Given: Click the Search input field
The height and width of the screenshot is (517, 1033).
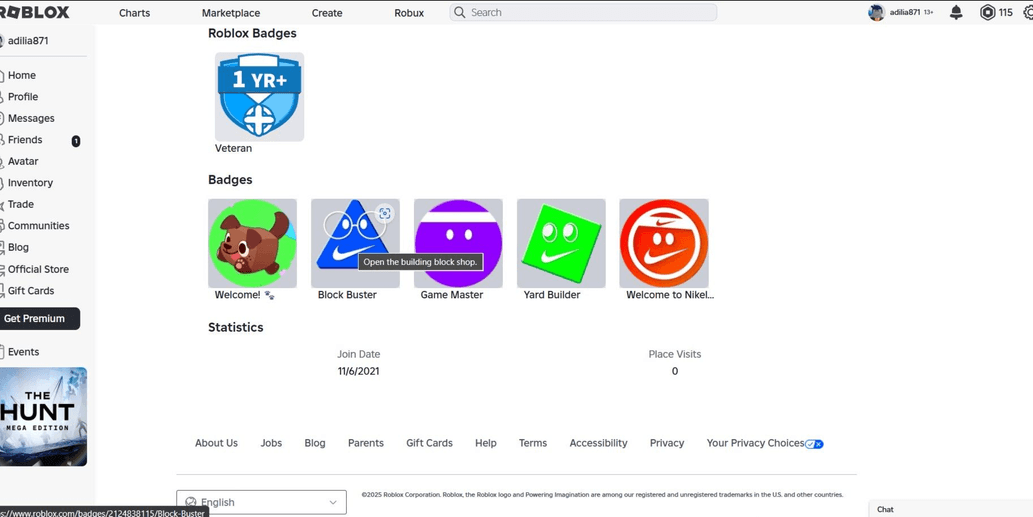Looking at the screenshot, I should (x=583, y=13).
